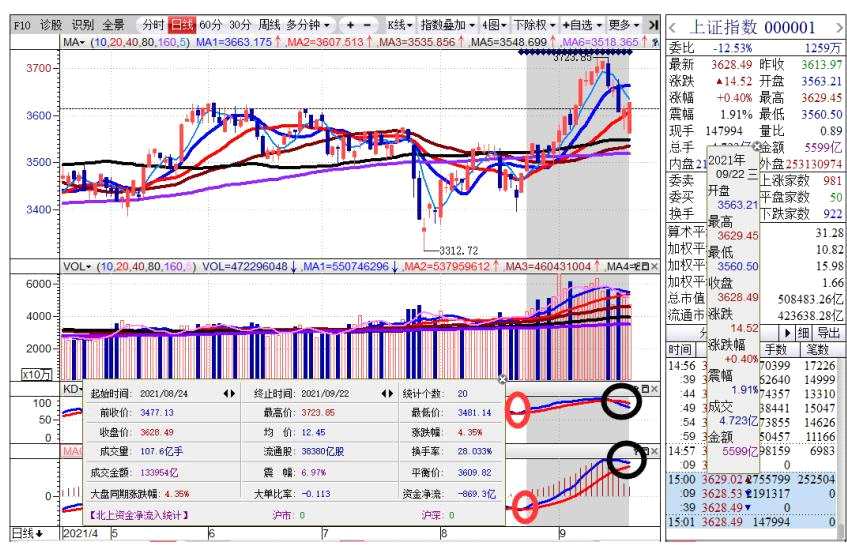This screenshot has width=847, height=549.
Task: Maximize the VOL sub-chart panel
Action: click(644, 266)
